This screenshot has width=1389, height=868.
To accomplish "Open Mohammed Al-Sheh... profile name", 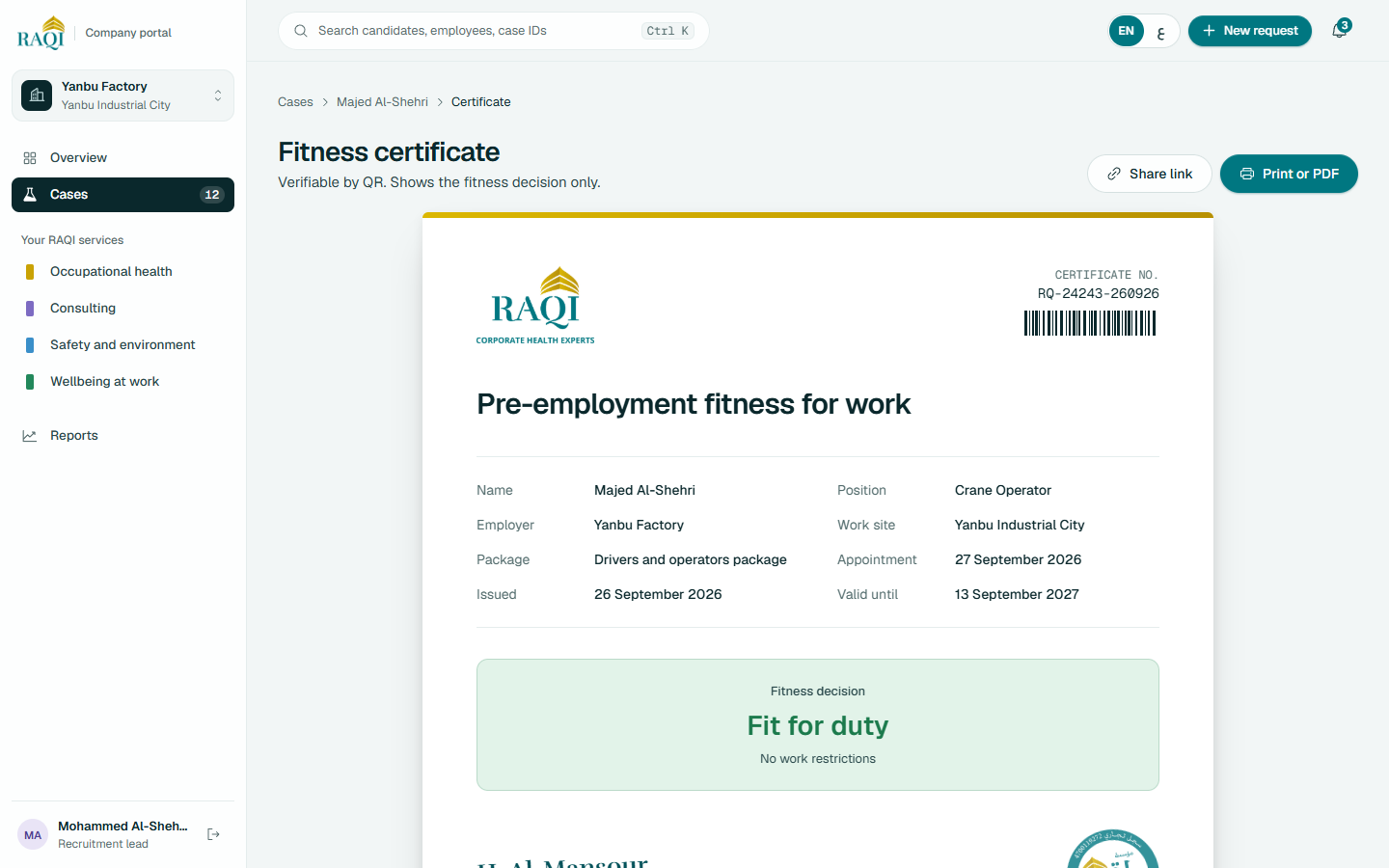I will pyautogui.click(x=123, y=827).
